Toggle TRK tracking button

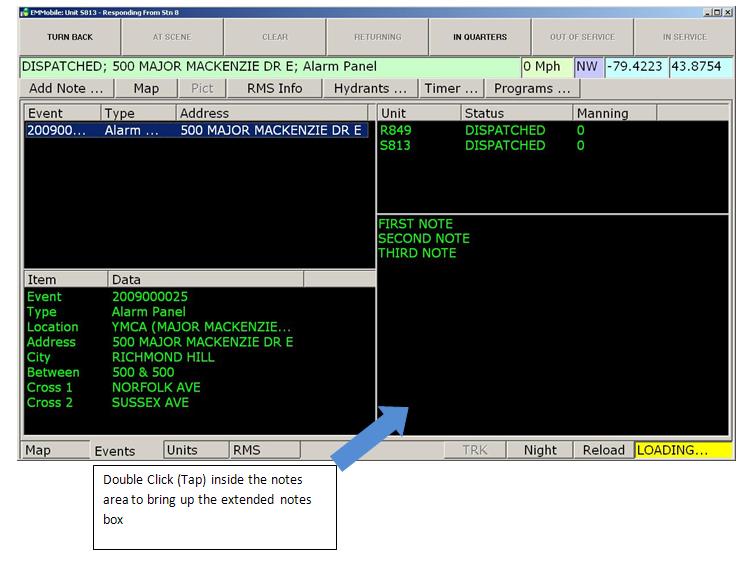[475, 450]
